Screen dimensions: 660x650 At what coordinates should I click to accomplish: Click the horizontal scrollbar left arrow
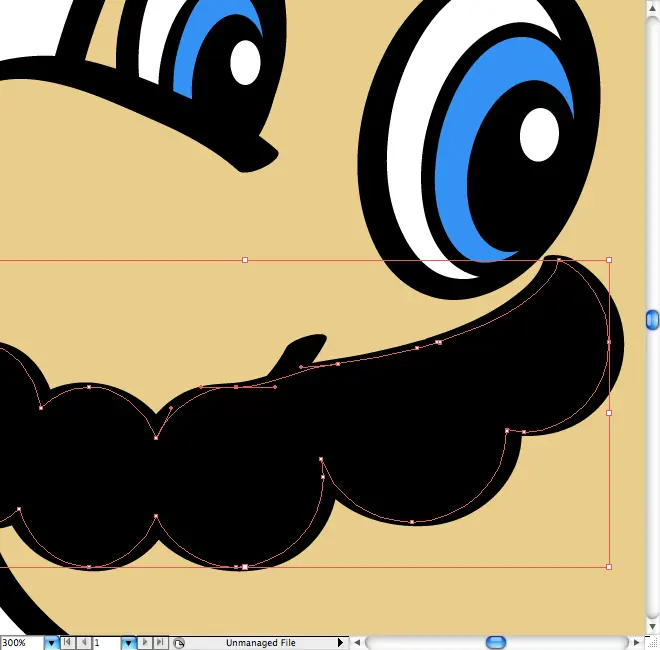(x=357, y=643)
